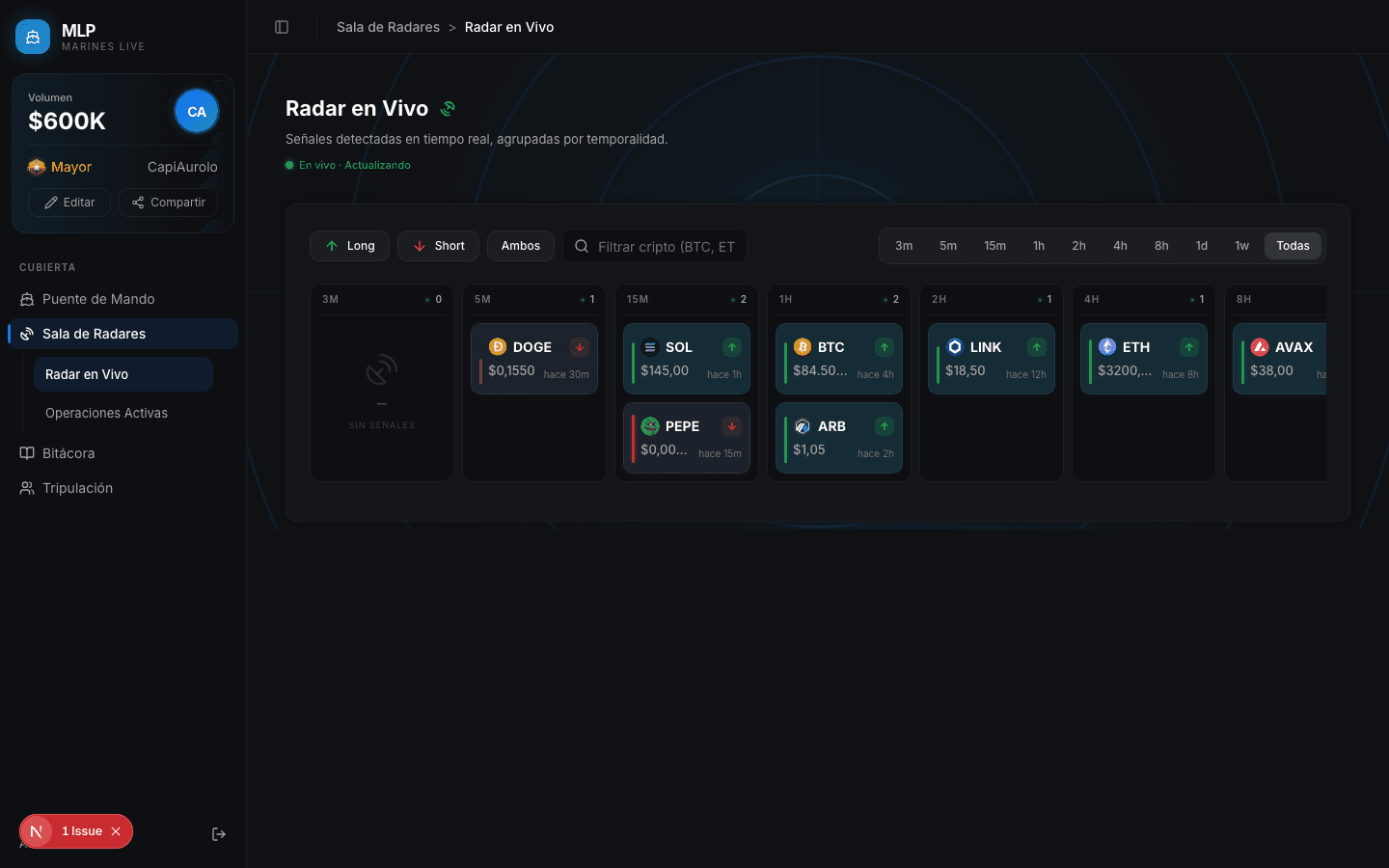The height and width of the screenshot is (868, 1389).
Task: Open Tripulación section
Action: point(123,488)
